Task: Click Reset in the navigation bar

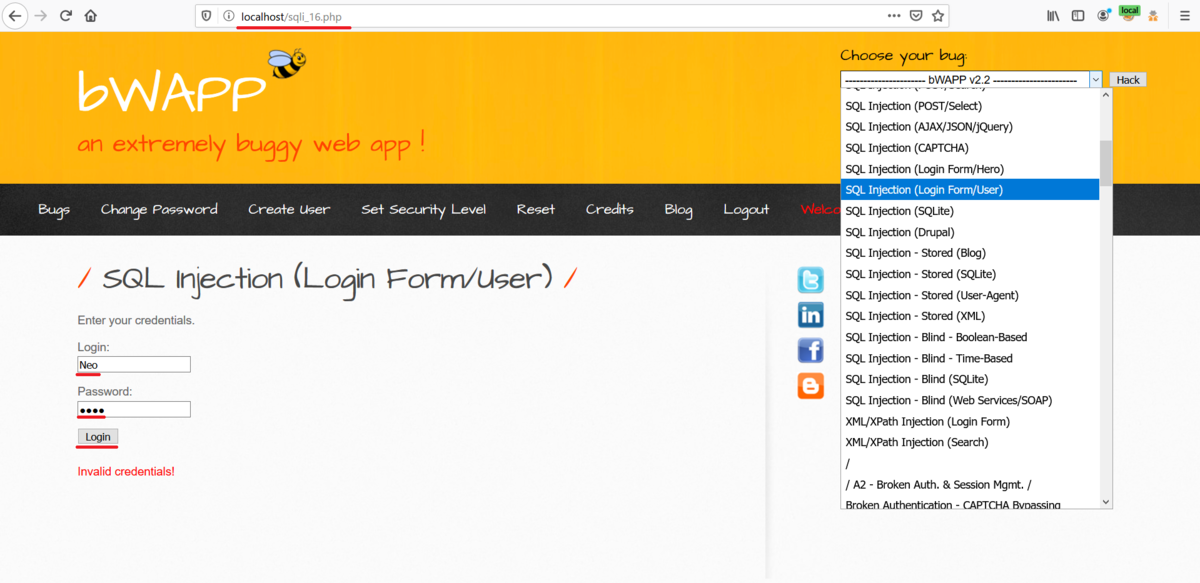Action: tap(536, 210)
